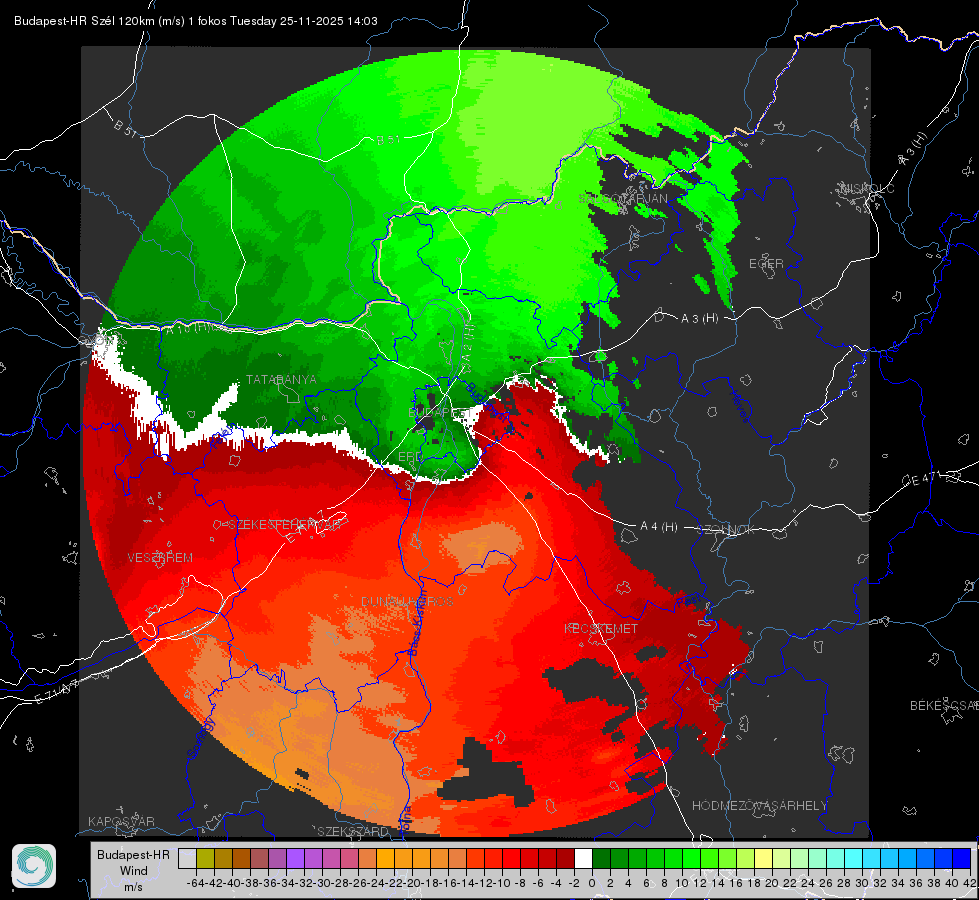The height and width of the screenshot is (900, 979).
Task: Click the radar title text with date 25-11-2025
Action: [x=195, y=21]
